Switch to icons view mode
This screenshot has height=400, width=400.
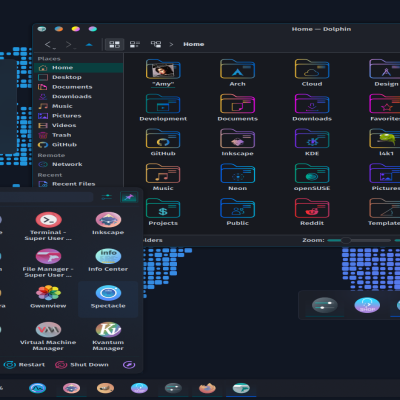coord(114,44)
